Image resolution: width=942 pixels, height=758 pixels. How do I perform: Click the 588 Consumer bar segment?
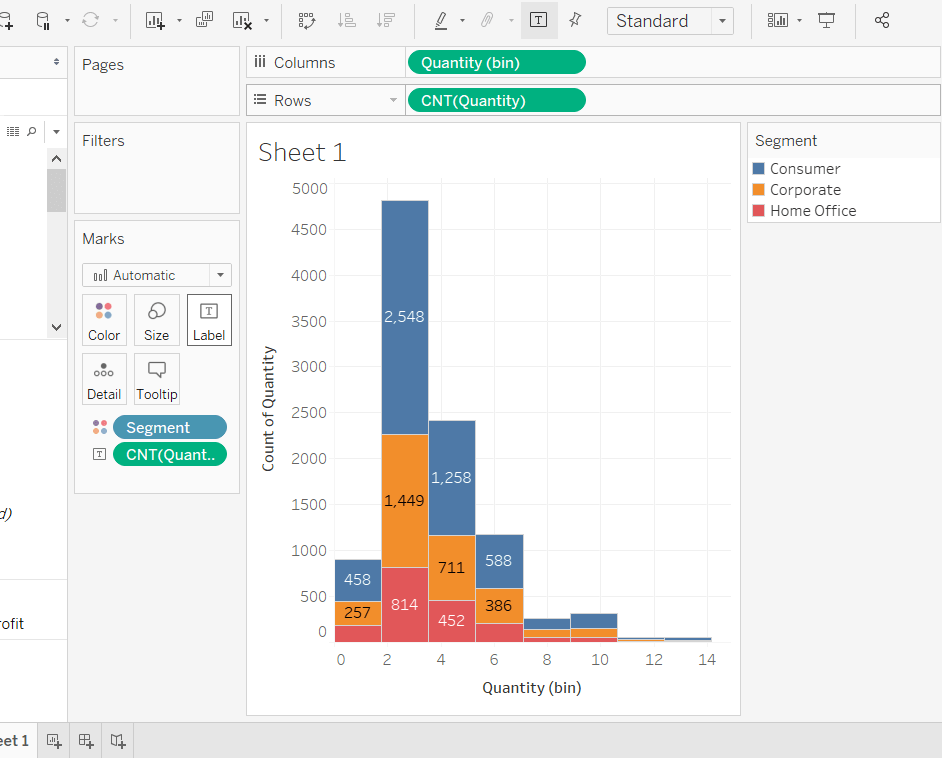(x=499, y=561)
